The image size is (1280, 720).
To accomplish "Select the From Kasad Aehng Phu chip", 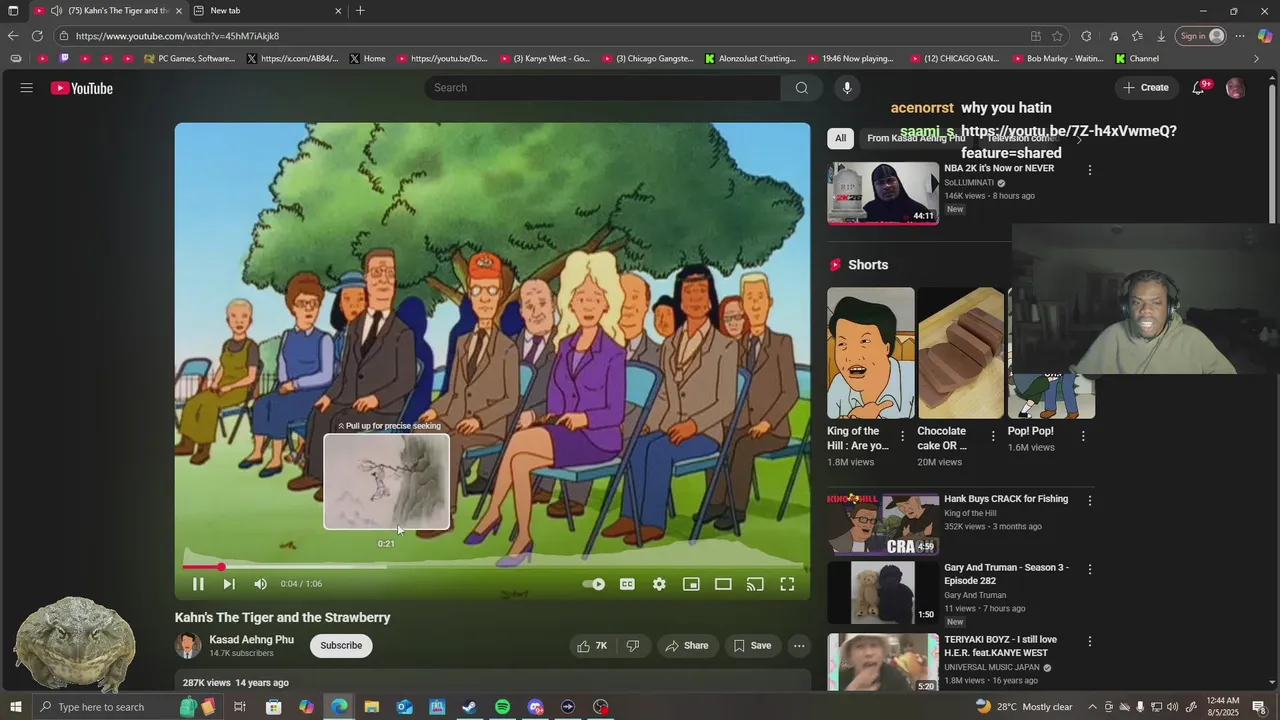I will point(916,138).
